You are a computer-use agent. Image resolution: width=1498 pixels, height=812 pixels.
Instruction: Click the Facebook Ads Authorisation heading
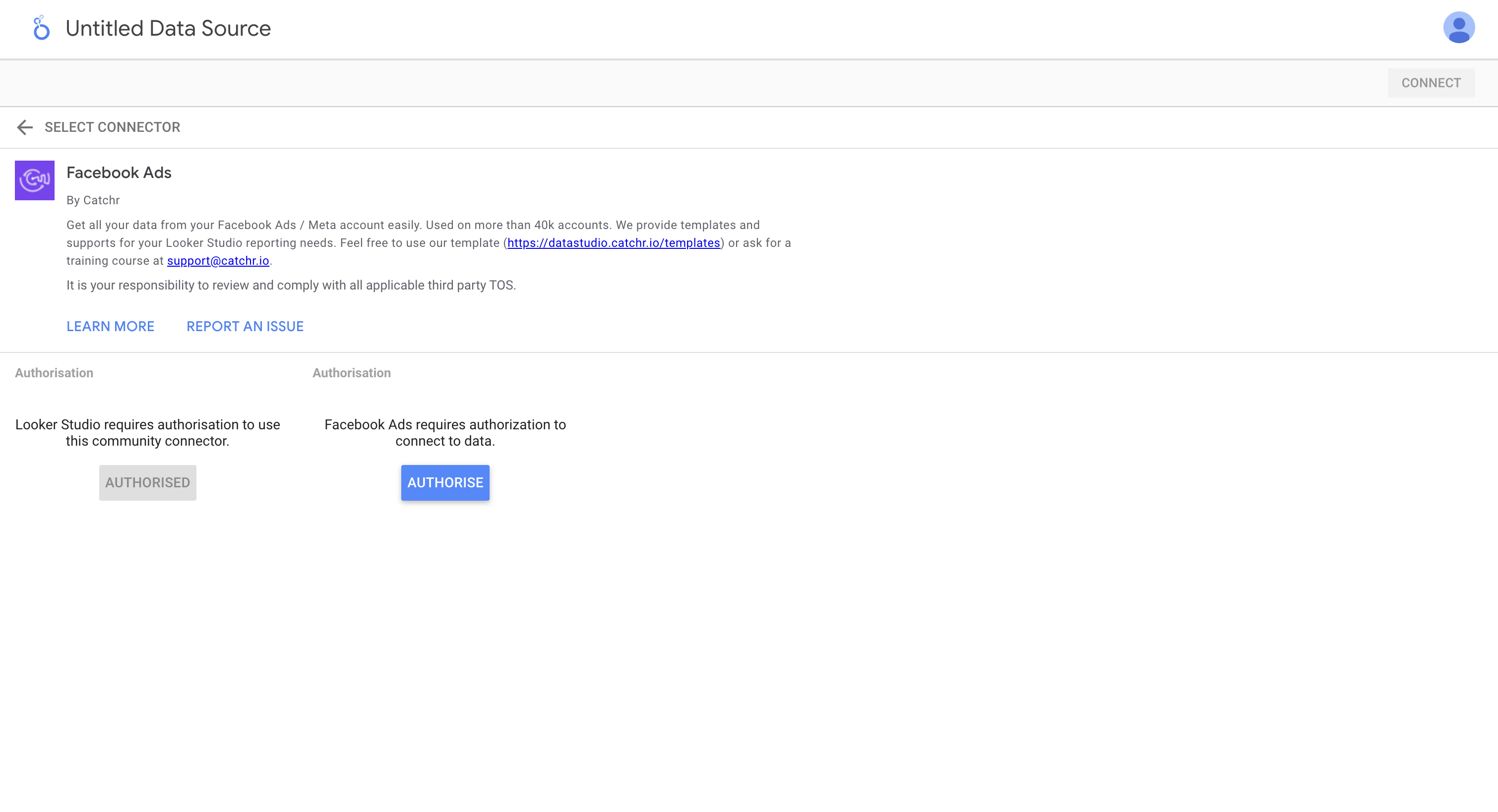351,373
